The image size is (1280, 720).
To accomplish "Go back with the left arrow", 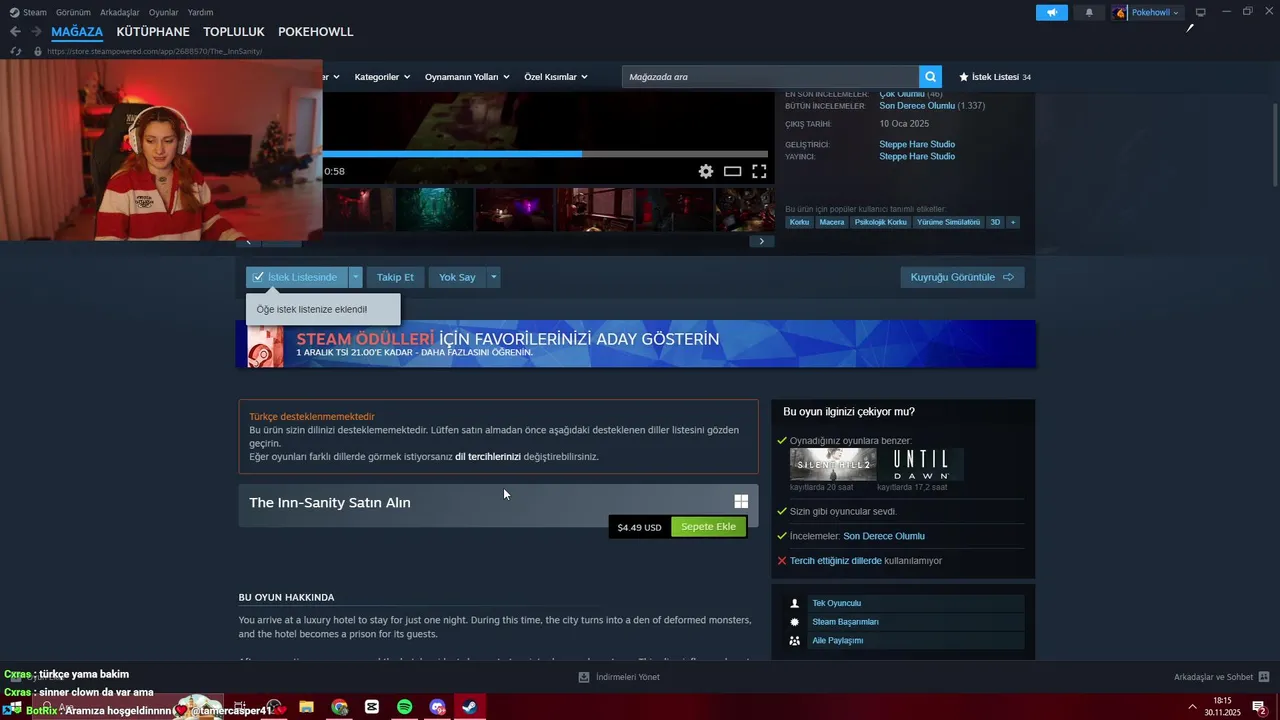I will point(15,32).
